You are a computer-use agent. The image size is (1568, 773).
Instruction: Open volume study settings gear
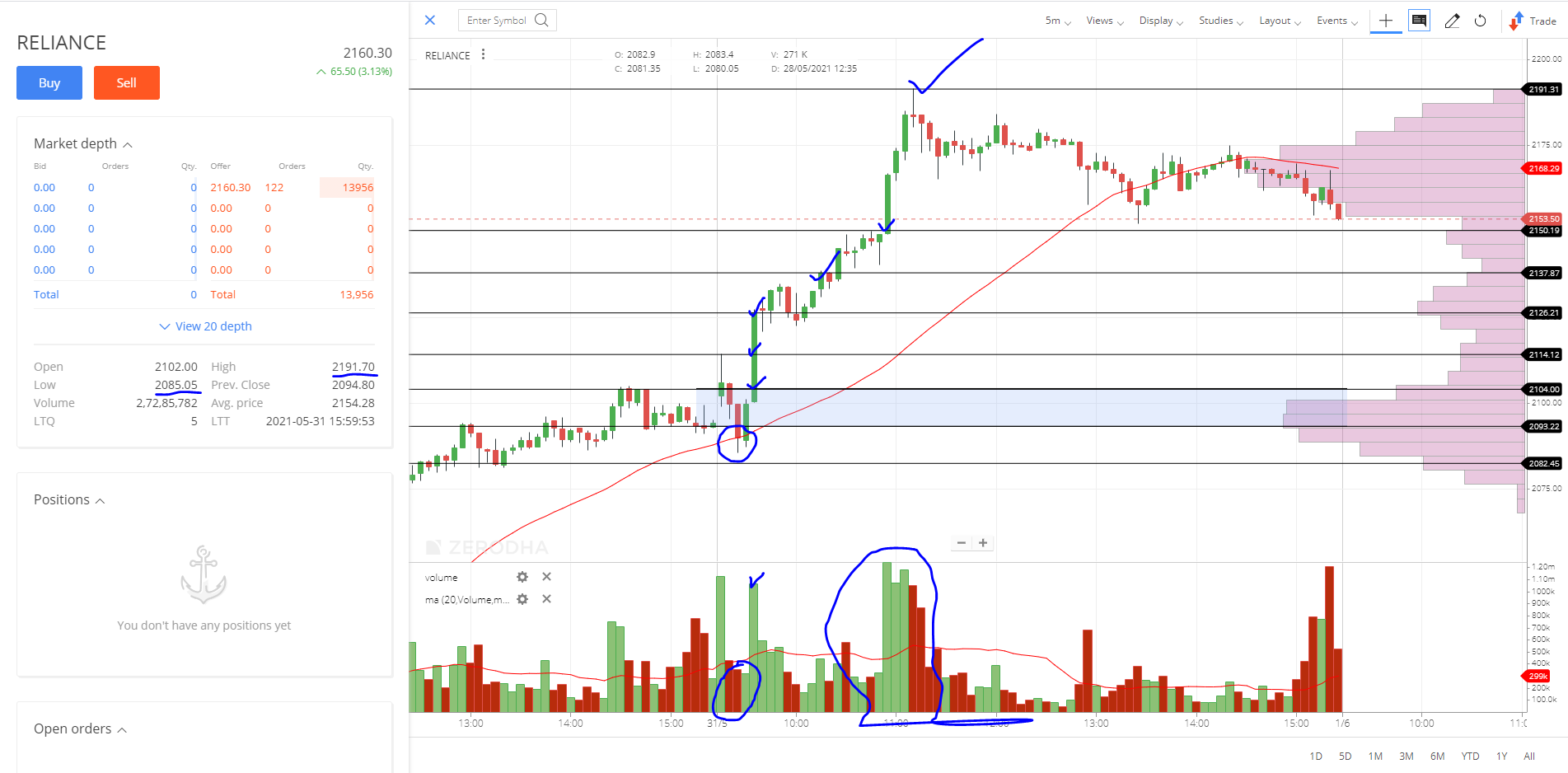point(522,577)
